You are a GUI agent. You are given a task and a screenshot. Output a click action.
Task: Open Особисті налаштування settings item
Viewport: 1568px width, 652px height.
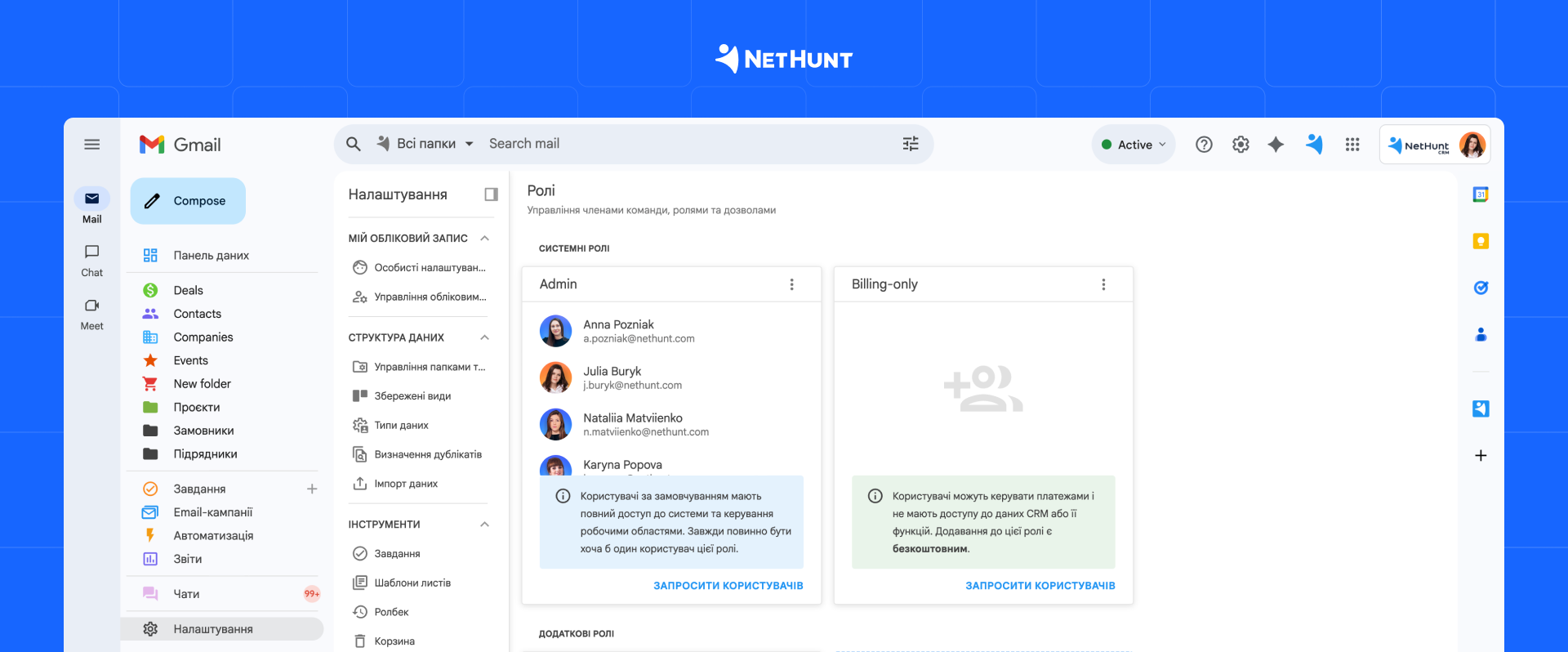pos(419,268)
